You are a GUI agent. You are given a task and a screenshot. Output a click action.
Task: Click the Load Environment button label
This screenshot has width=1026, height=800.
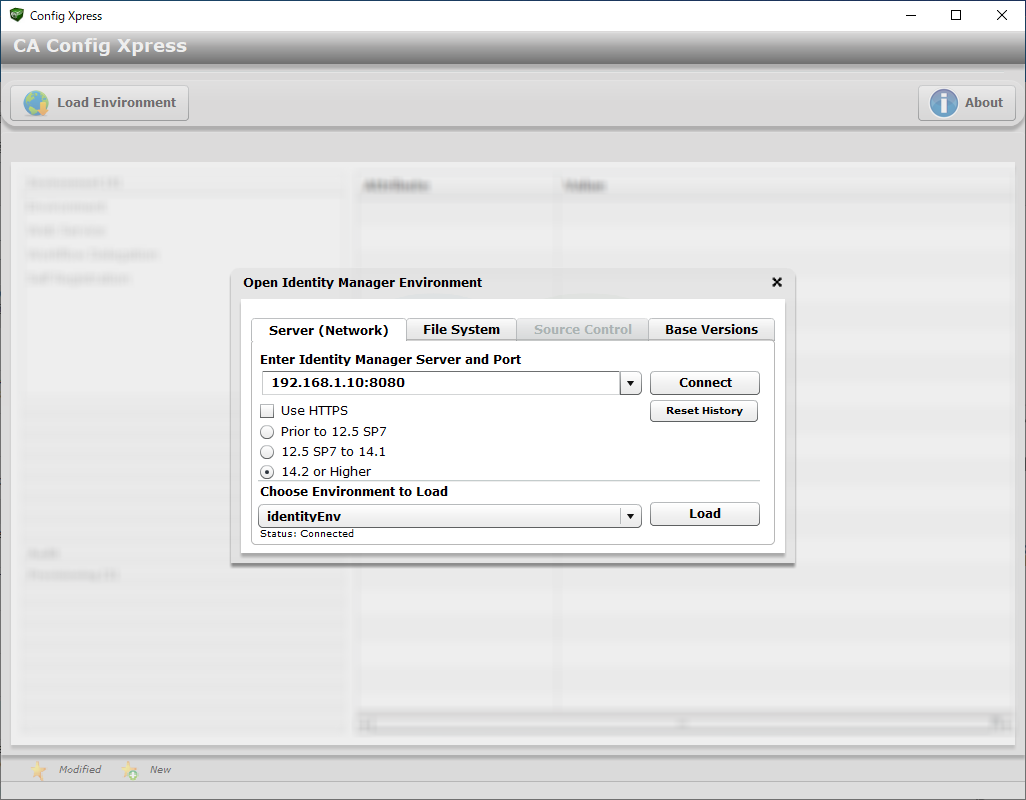tap(116, 103)
